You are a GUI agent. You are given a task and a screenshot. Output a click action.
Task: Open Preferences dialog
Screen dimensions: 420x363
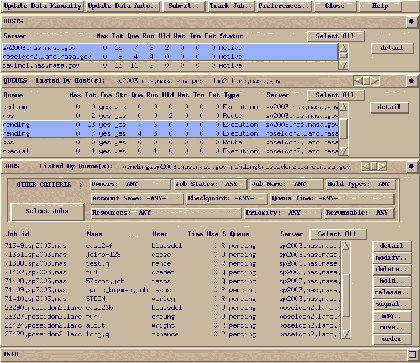point(284,6)
